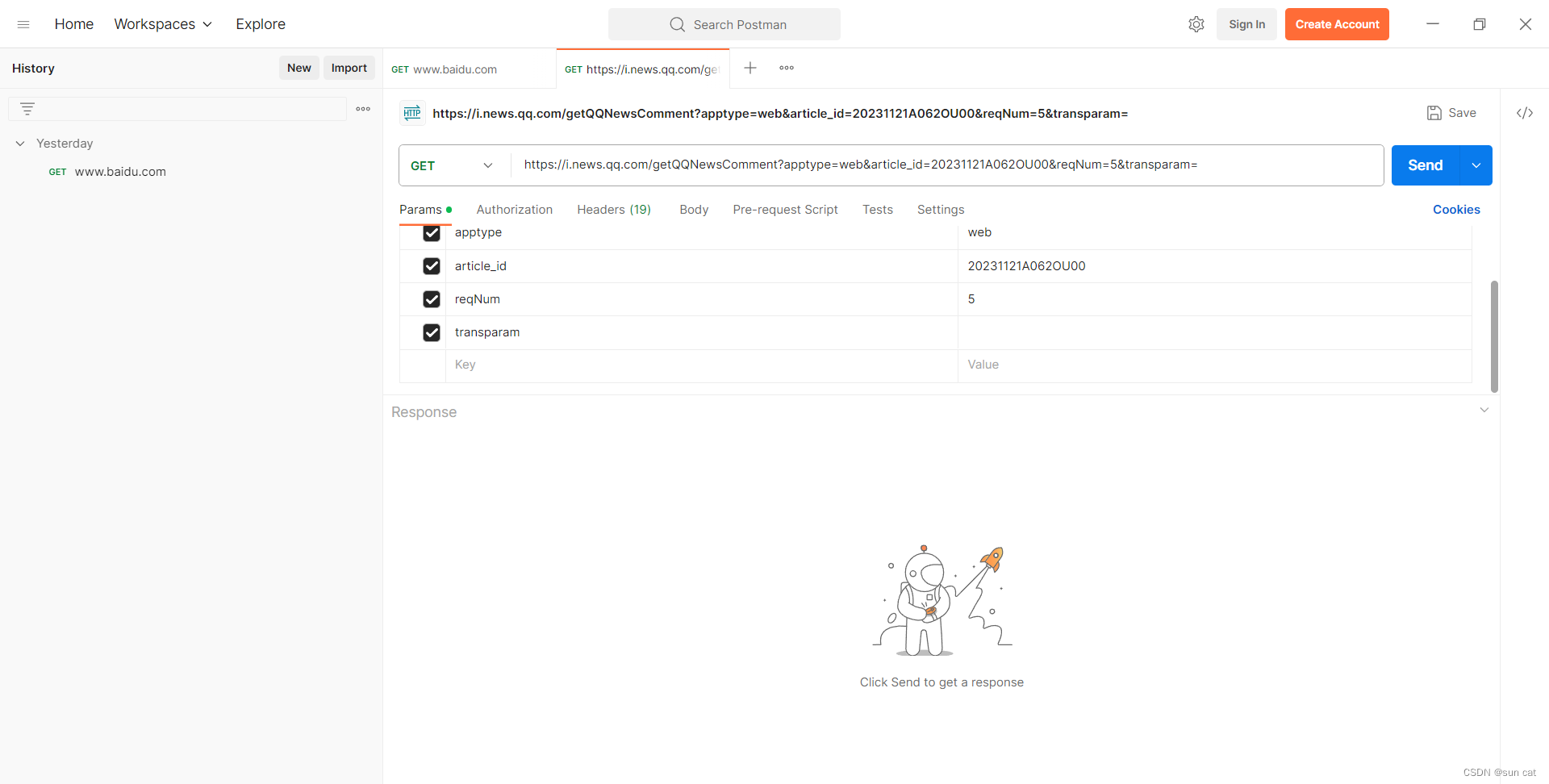Click the Save disk icon
Screen dimensions: 1549x784
1434,113
